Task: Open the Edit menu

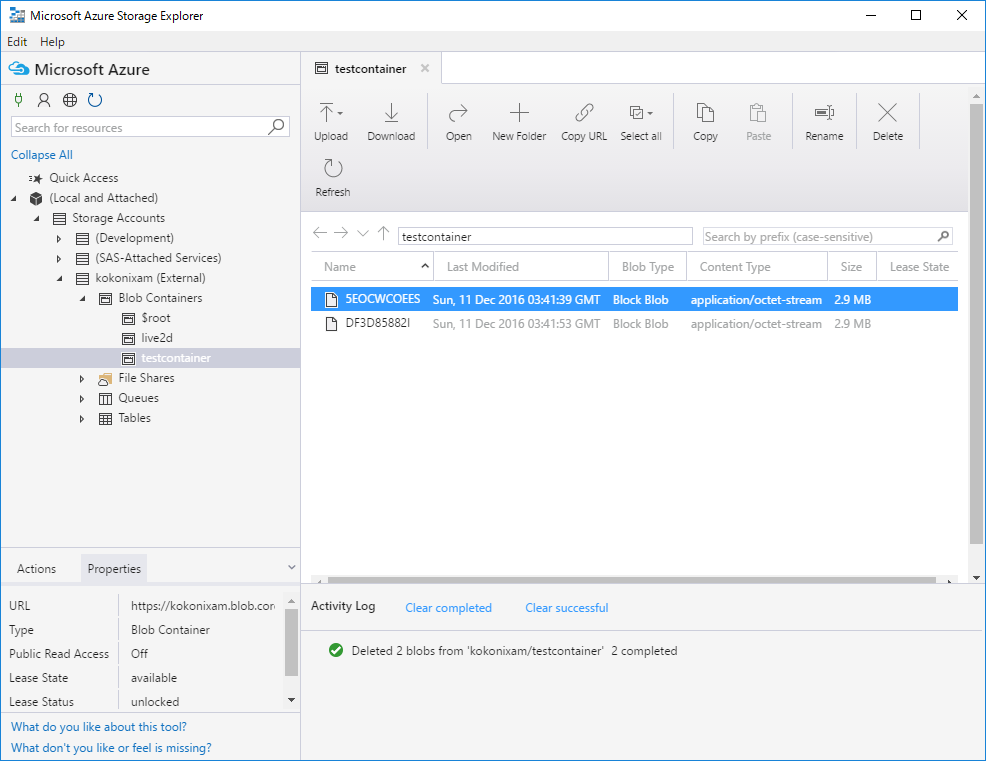Action: tap(17, 42)
